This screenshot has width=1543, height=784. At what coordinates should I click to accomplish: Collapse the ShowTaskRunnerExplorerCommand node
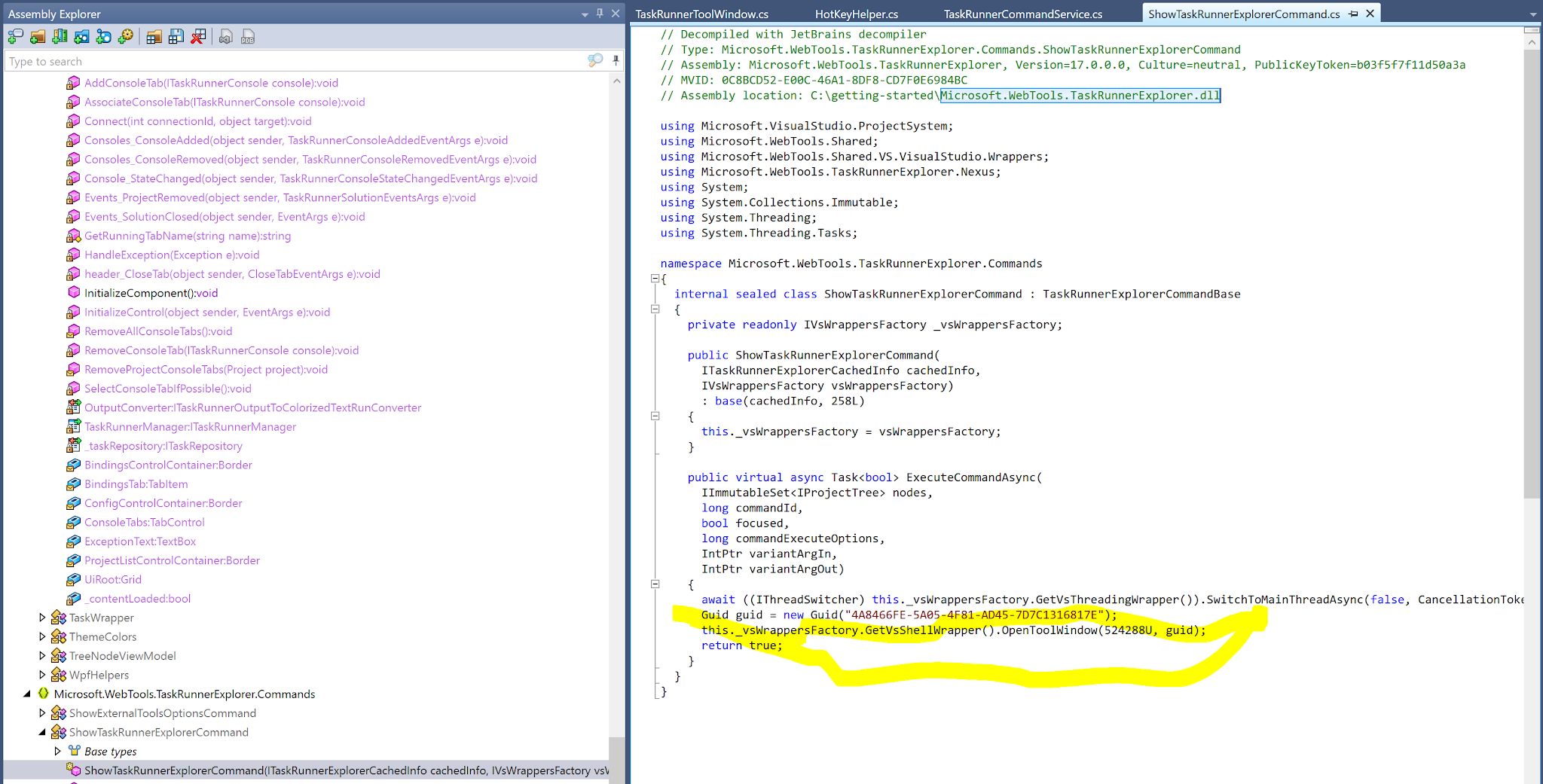tap(43, 731)
